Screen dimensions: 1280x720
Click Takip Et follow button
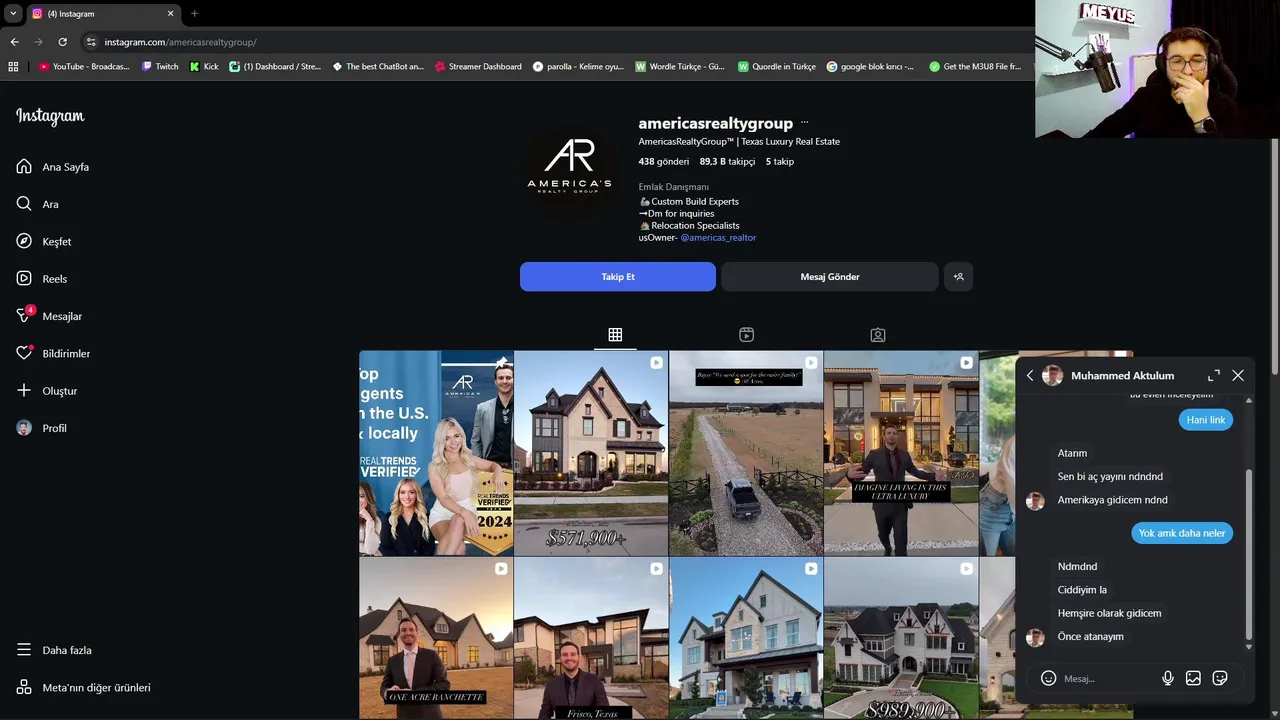(x=618, y=277)
